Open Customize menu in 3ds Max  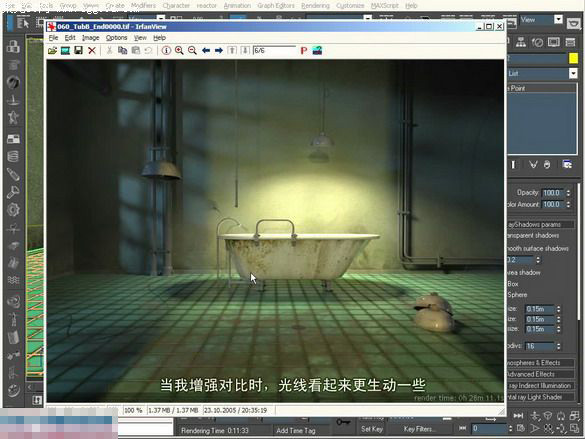coord(350,6)
